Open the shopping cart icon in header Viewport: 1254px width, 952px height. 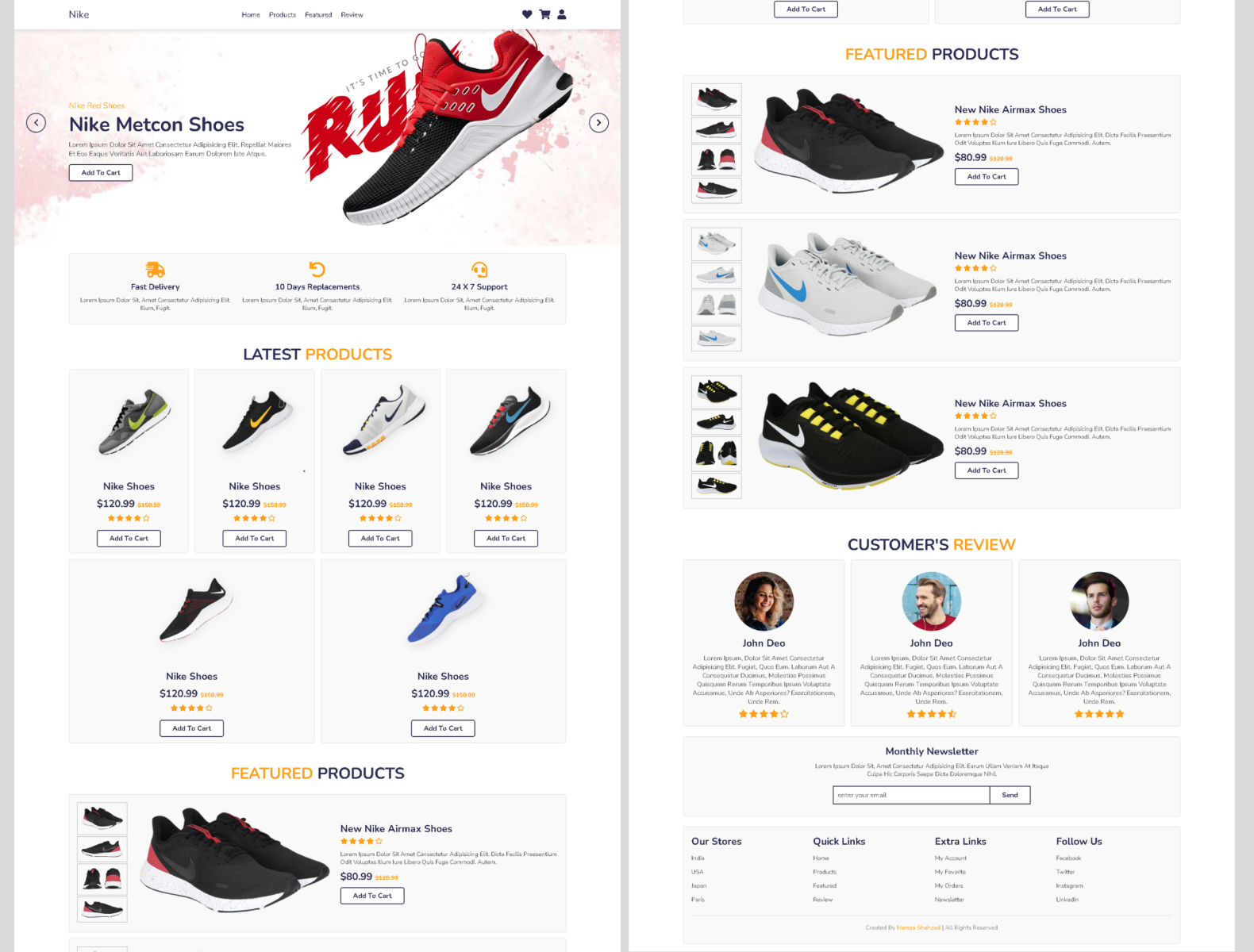click(x=544, y=14)
